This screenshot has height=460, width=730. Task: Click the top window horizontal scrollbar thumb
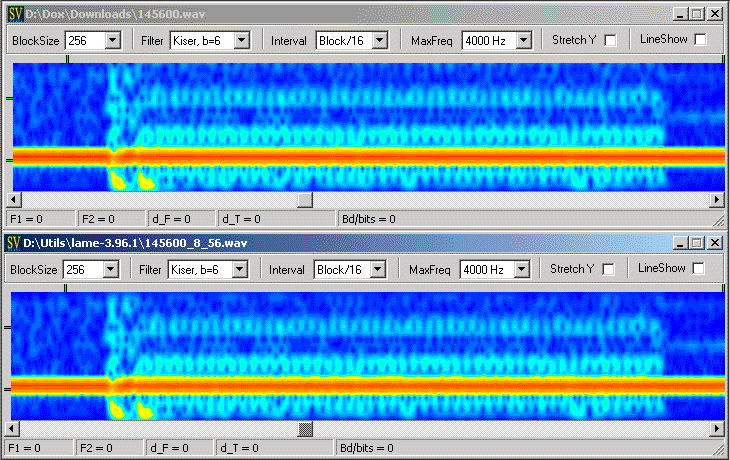(305, 199)
